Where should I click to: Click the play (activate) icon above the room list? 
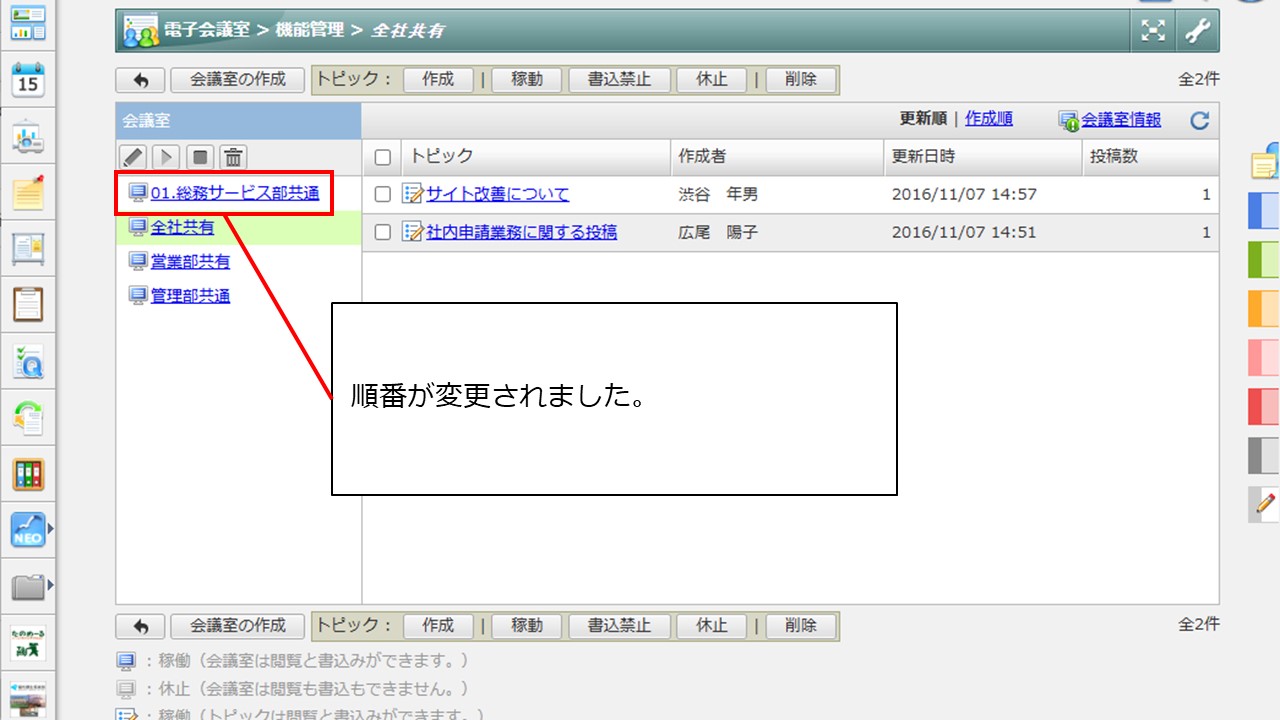click(165, 157)
